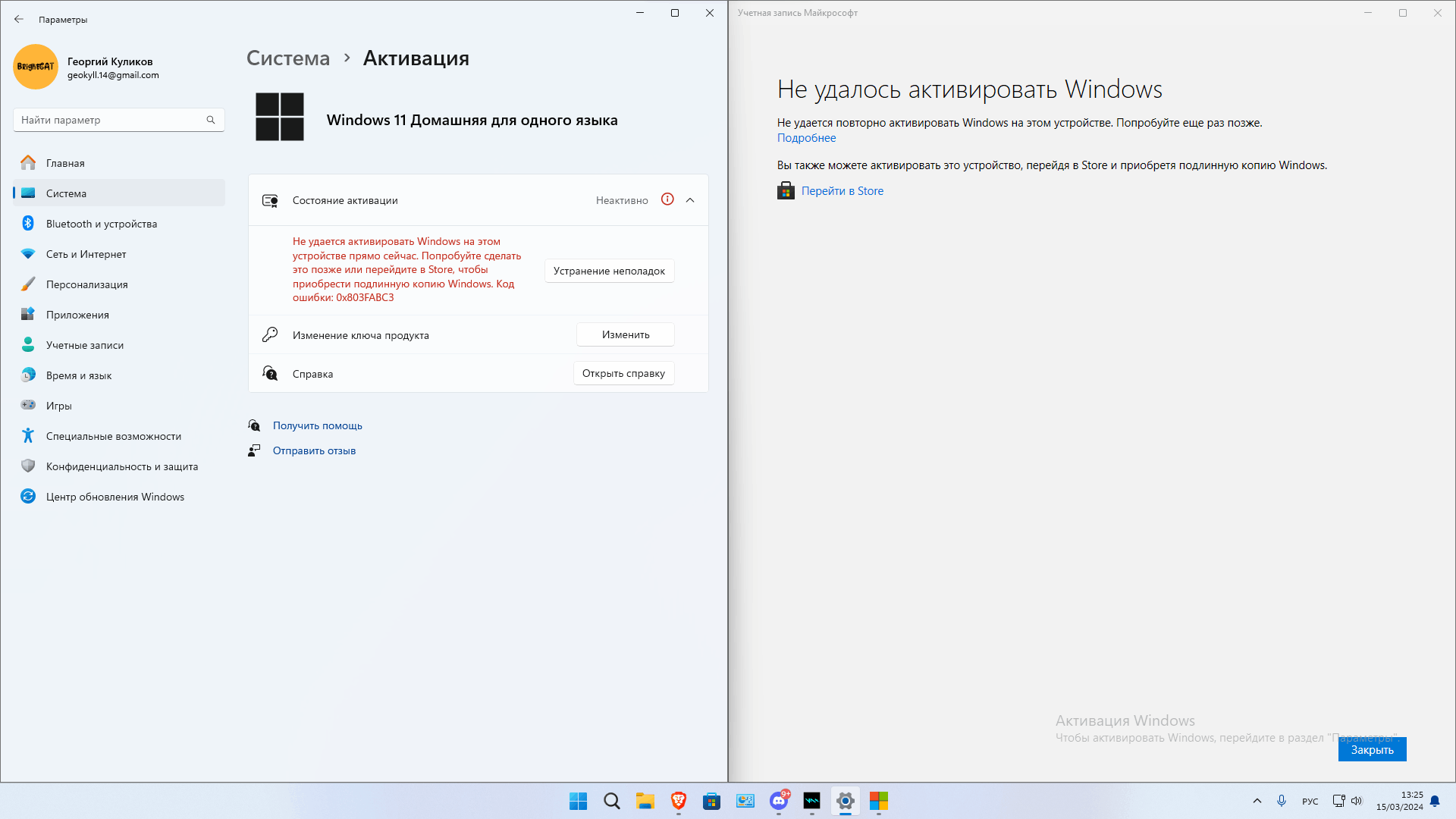Screen dimensions: 1456x819
Task: Select Система in the sidebar
Action: (119, 193)
